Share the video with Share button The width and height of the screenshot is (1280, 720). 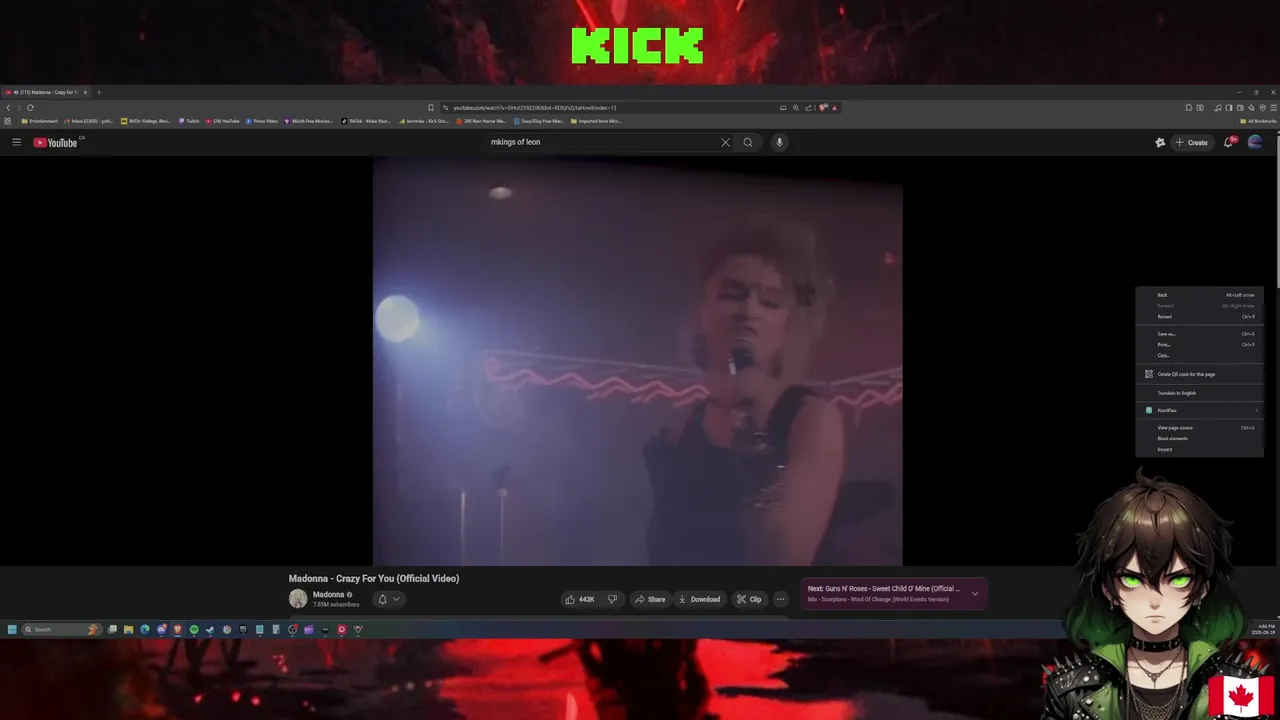tap(650, 599)
